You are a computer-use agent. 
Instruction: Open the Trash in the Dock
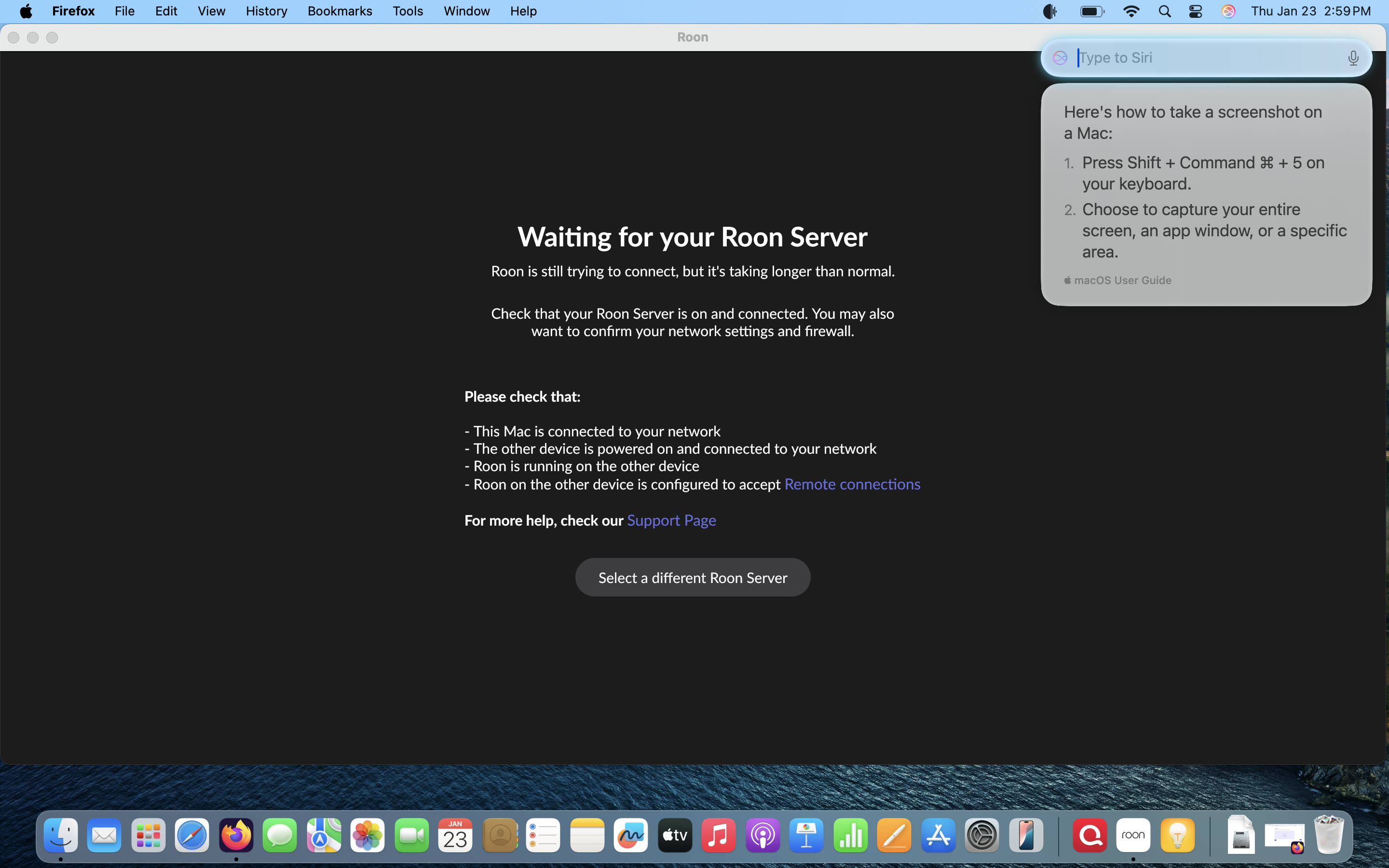tap(1329, 835)
